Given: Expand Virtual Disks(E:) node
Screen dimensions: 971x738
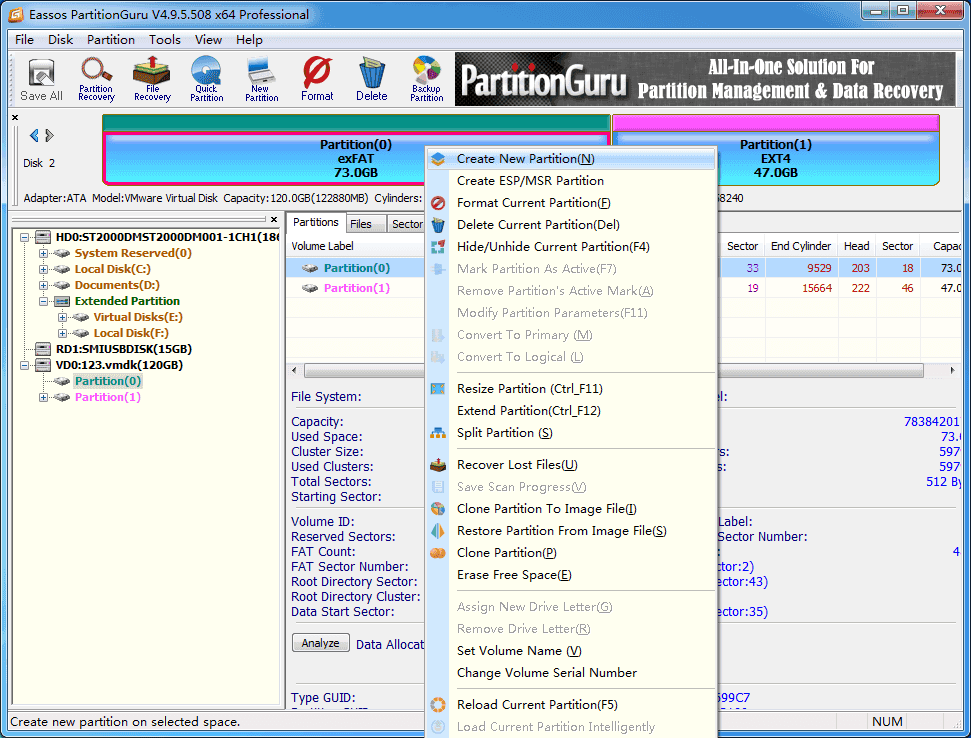Looking at the screenshot, I should (x=63, y=318).
